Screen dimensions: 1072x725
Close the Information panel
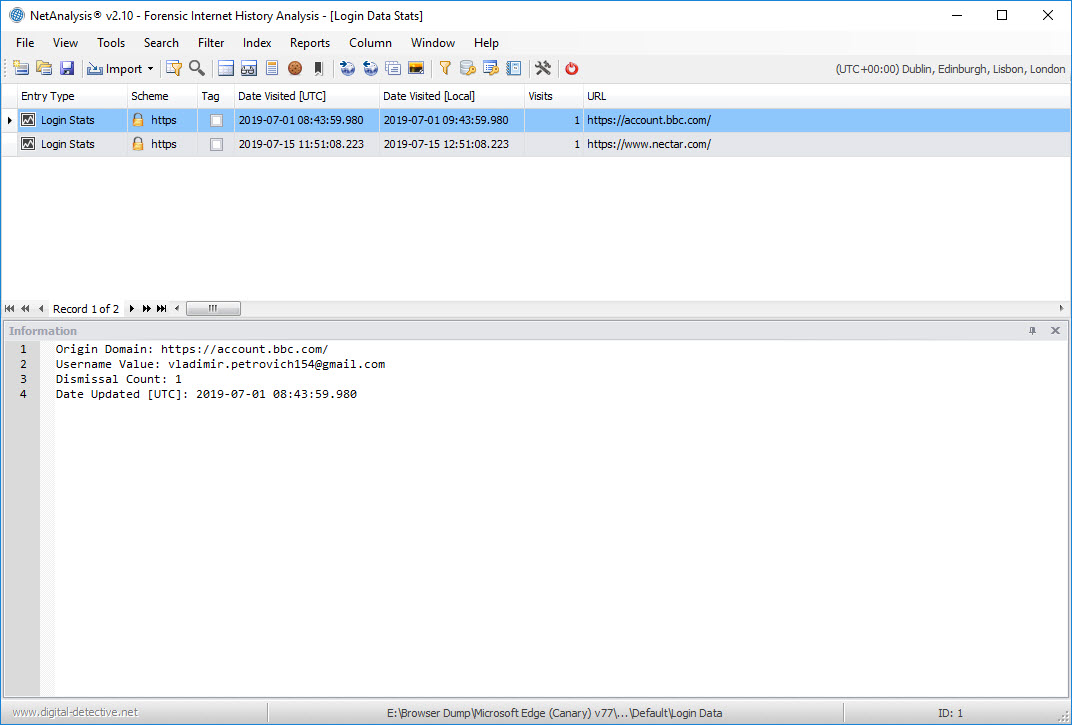click(1055, 331)
